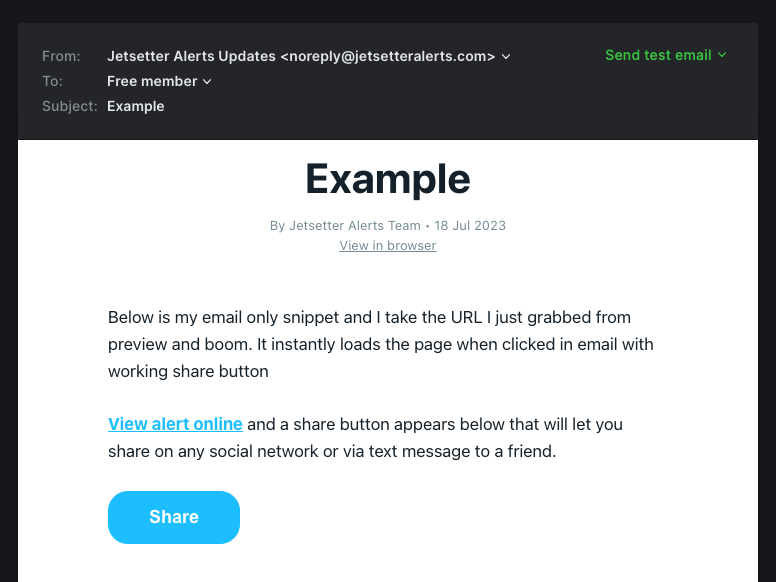
Task: Click the View in browser link
Action: tap(388, 245)
